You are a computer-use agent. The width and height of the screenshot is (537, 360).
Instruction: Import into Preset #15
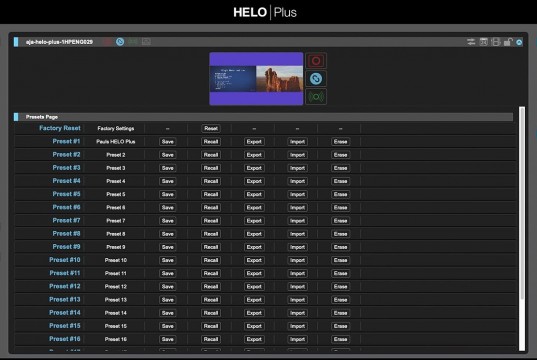[297, 326]
